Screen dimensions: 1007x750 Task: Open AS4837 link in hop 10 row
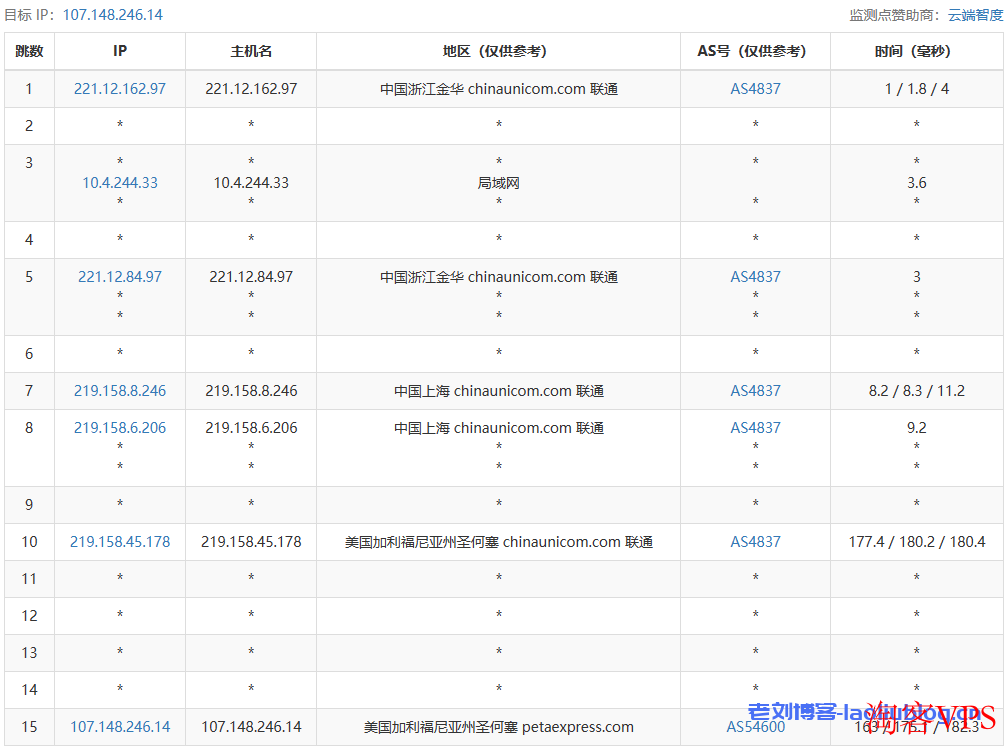(x=755, y=541)
